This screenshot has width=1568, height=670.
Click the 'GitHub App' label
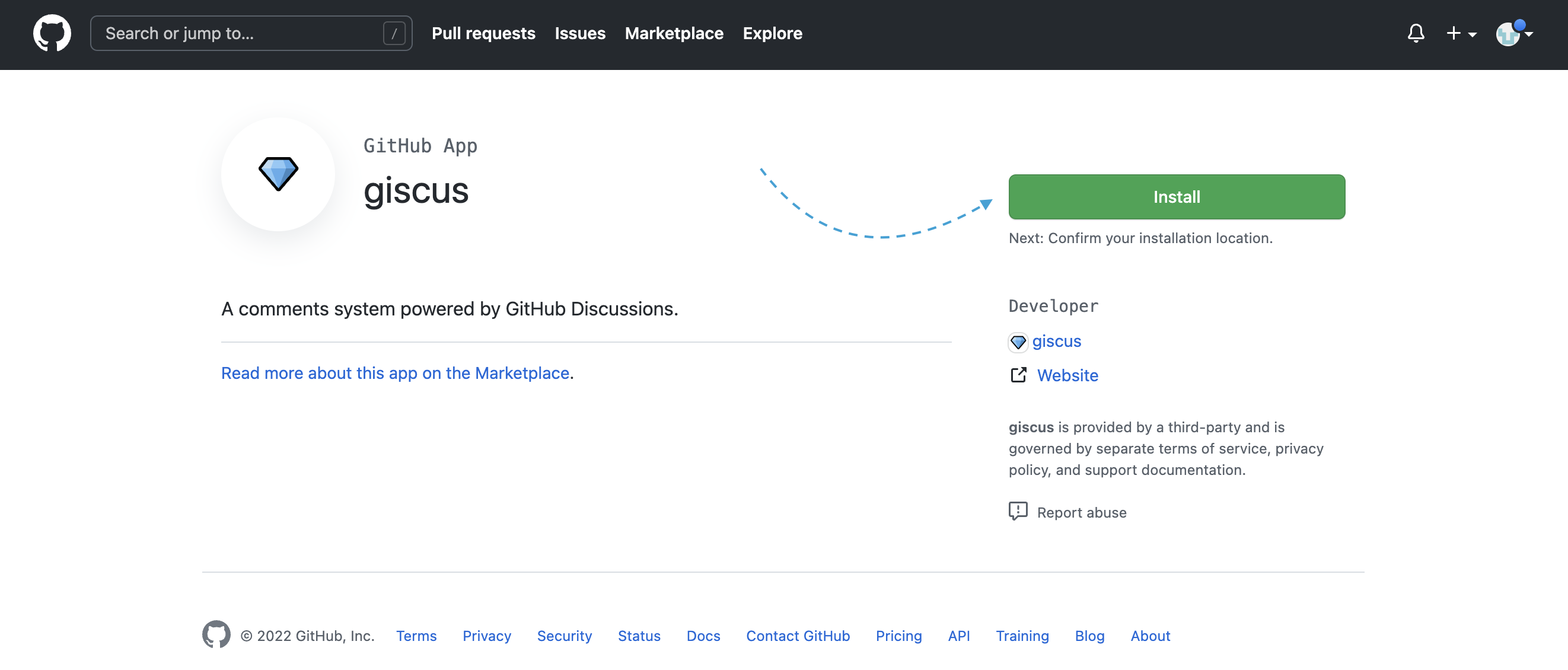pyautogui.click(x=420, y=146)
